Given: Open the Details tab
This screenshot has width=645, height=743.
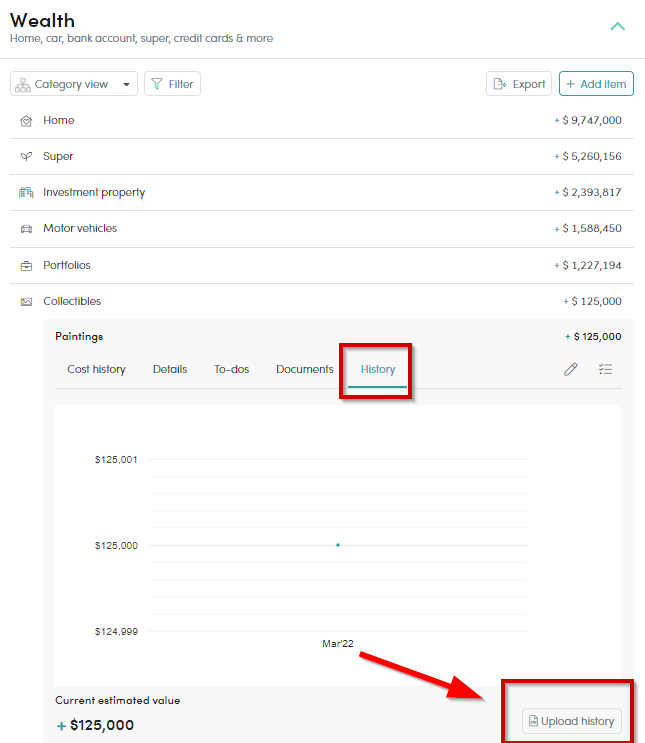Looking at the screenshot, I should pyautogui.click(x=170, y=369).
